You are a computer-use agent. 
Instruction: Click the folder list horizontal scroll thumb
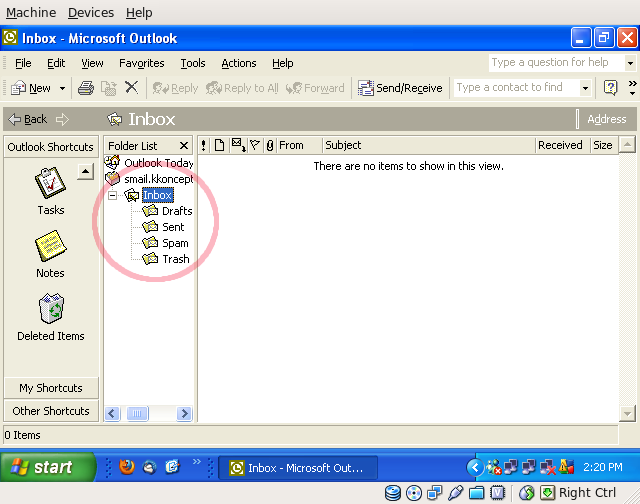(137, 413)
